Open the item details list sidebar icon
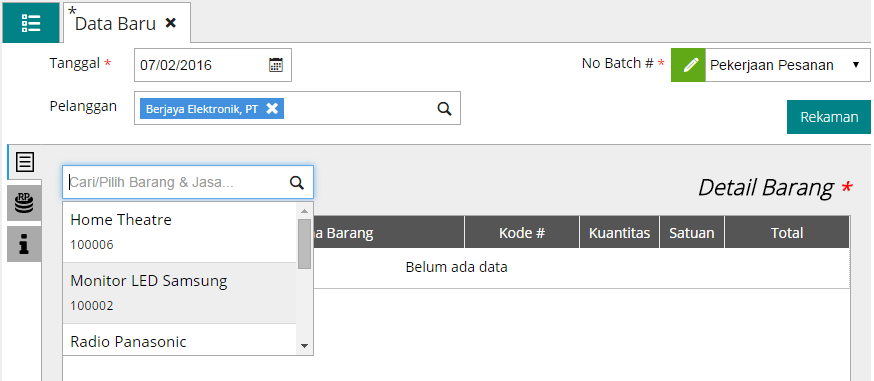Screen dimensions: 874x381 [25, 162]
